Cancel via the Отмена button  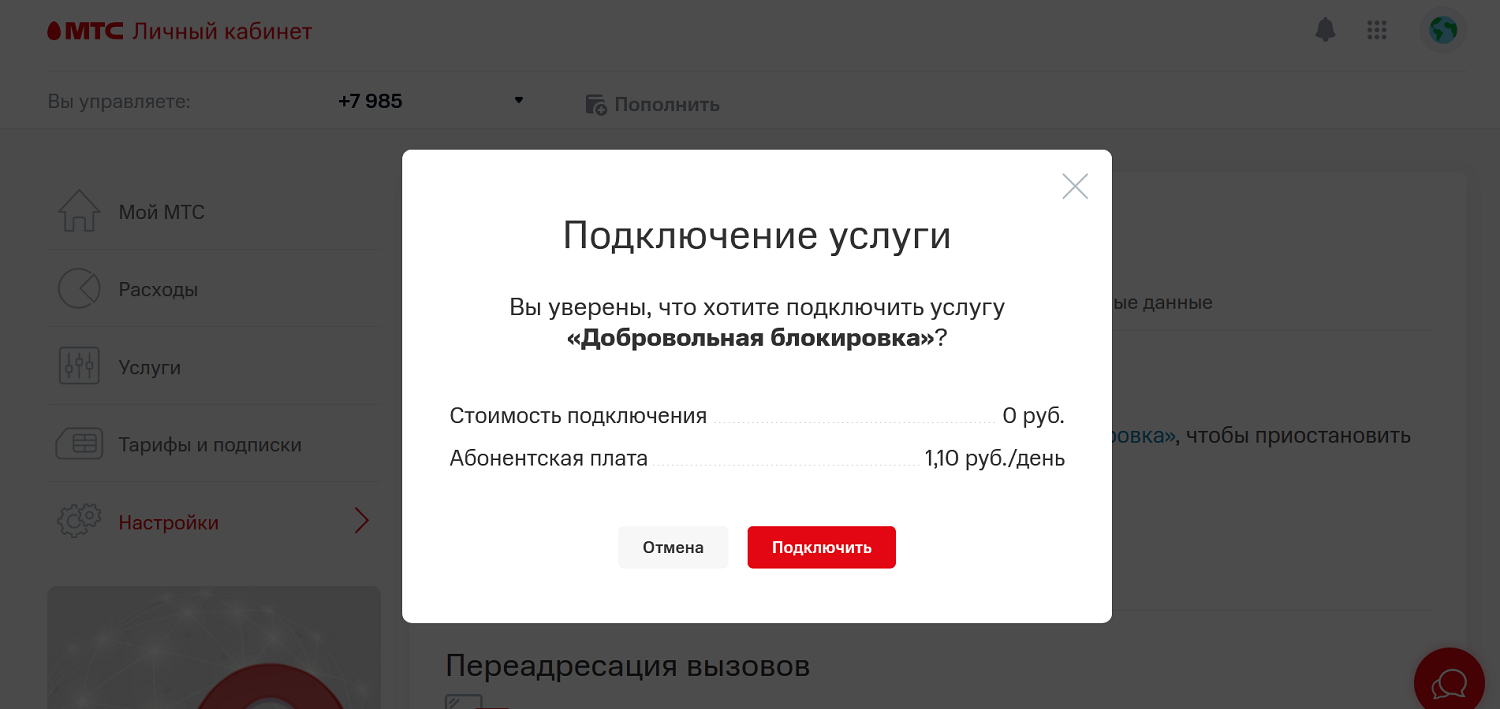673,547
